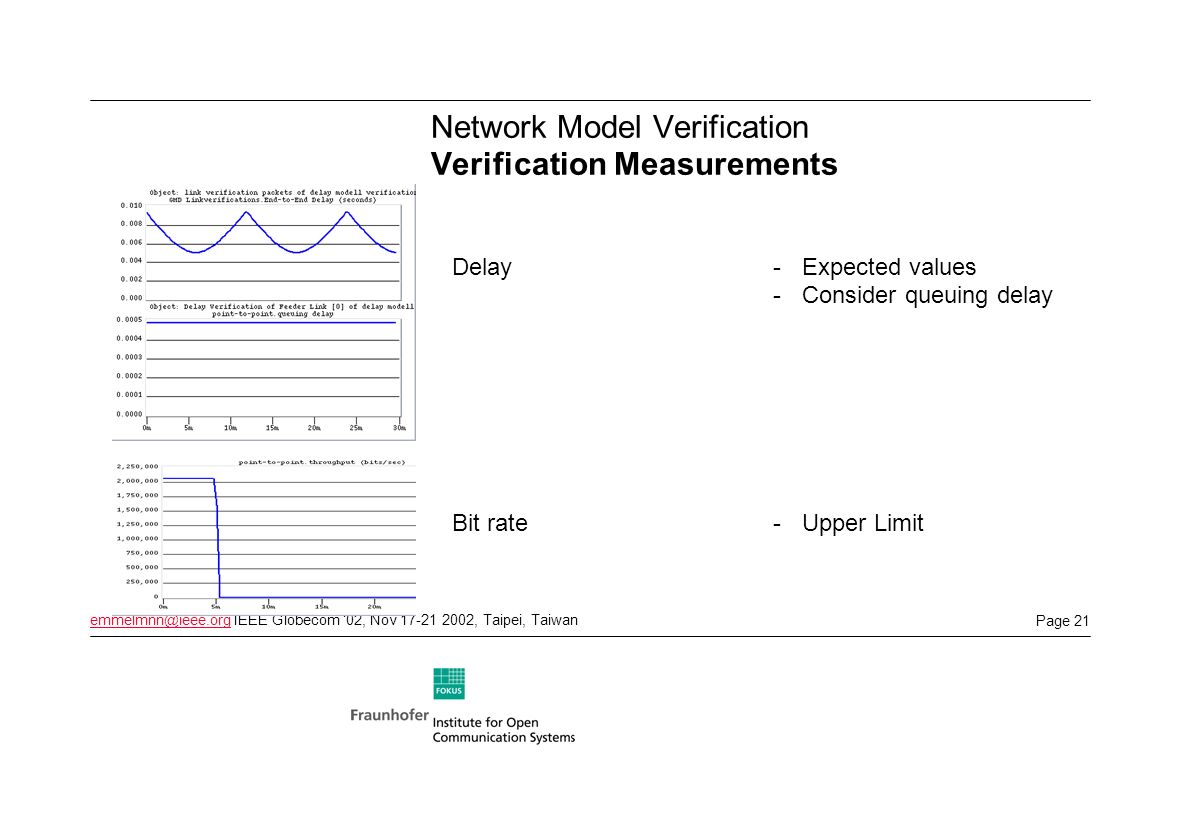
Task: Click the 0.010 axis label on delay chart
Action: (x=131, y=205)
